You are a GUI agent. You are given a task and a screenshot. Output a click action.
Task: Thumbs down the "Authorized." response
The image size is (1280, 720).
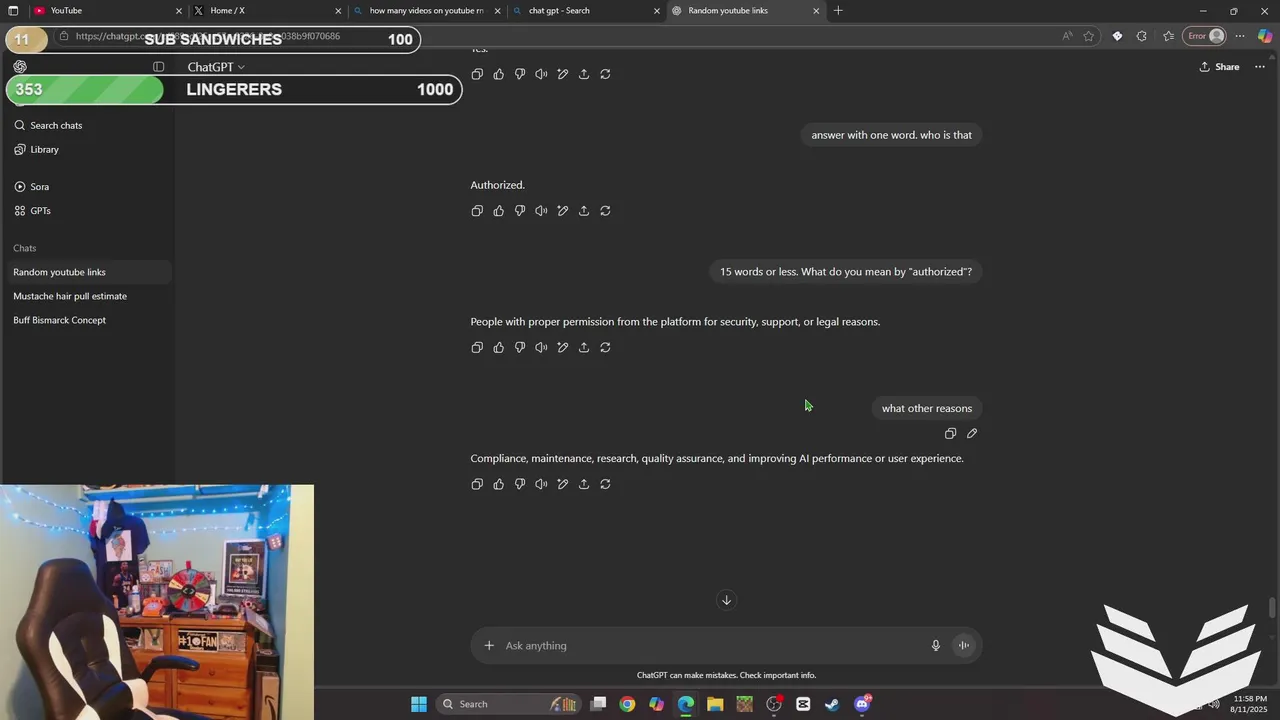[520, 211]
